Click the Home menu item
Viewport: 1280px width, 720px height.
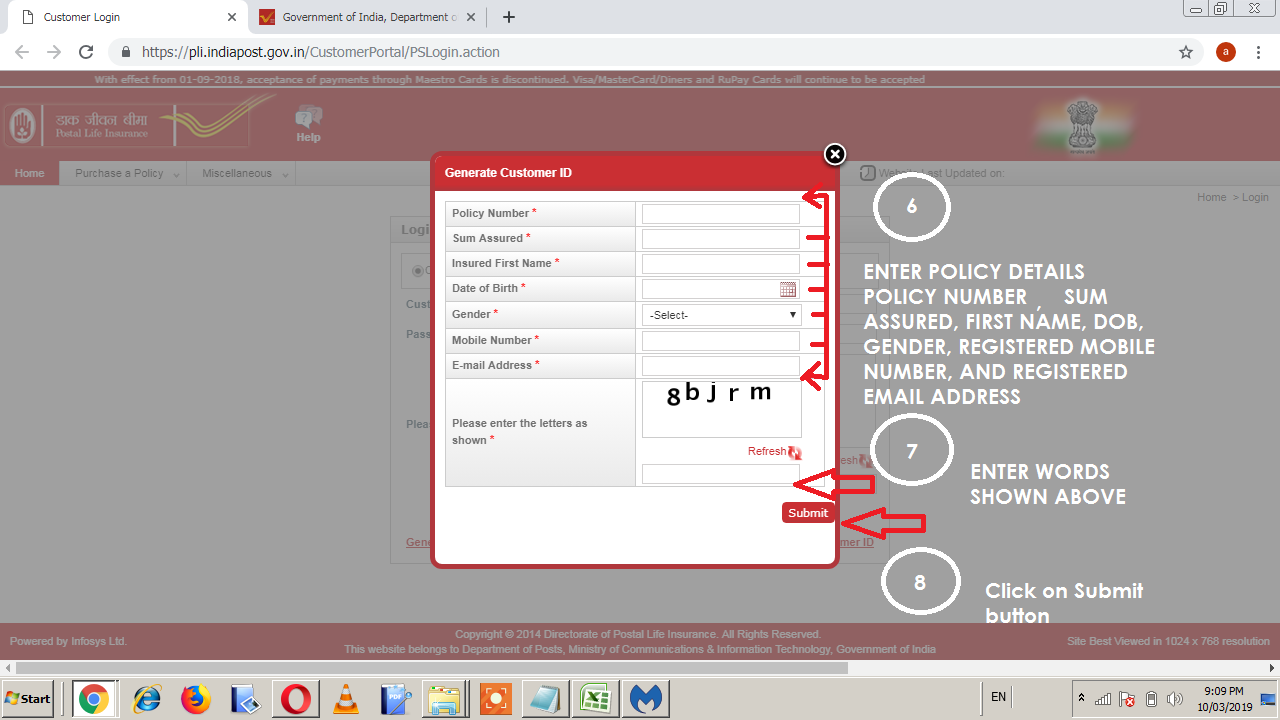29,172
